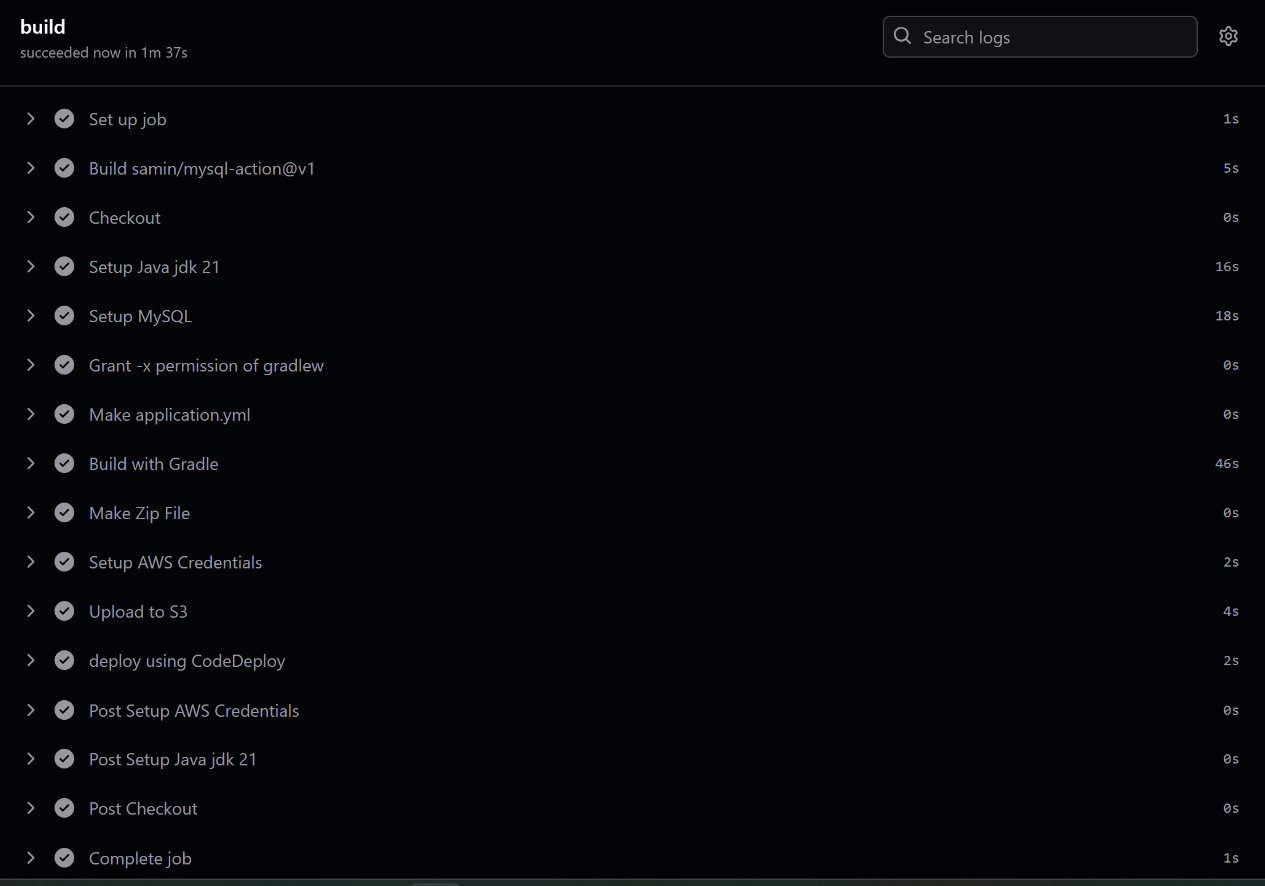Screen dimensions: 1265x886
Task: Click the success check icon for Setup MySQL
Action: click(64, 316)
